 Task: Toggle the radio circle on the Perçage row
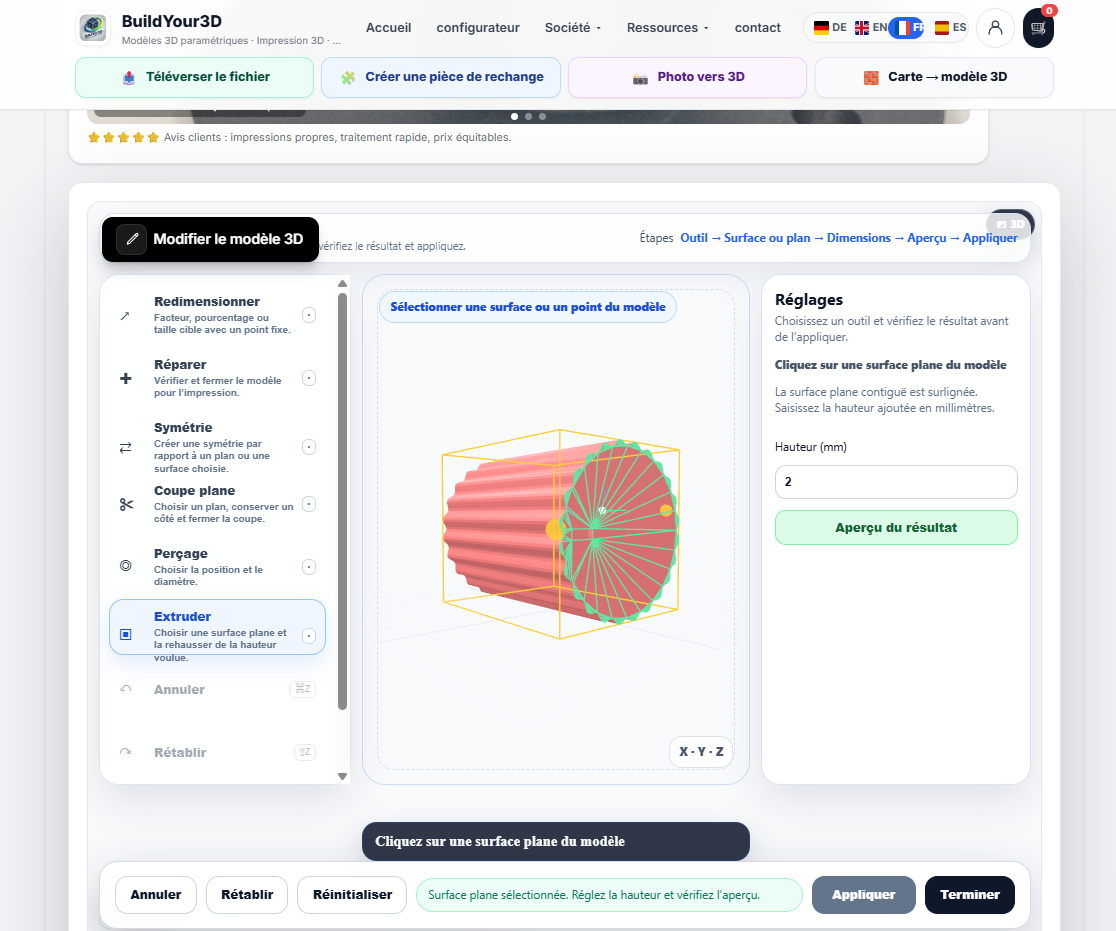pos(309,567)
